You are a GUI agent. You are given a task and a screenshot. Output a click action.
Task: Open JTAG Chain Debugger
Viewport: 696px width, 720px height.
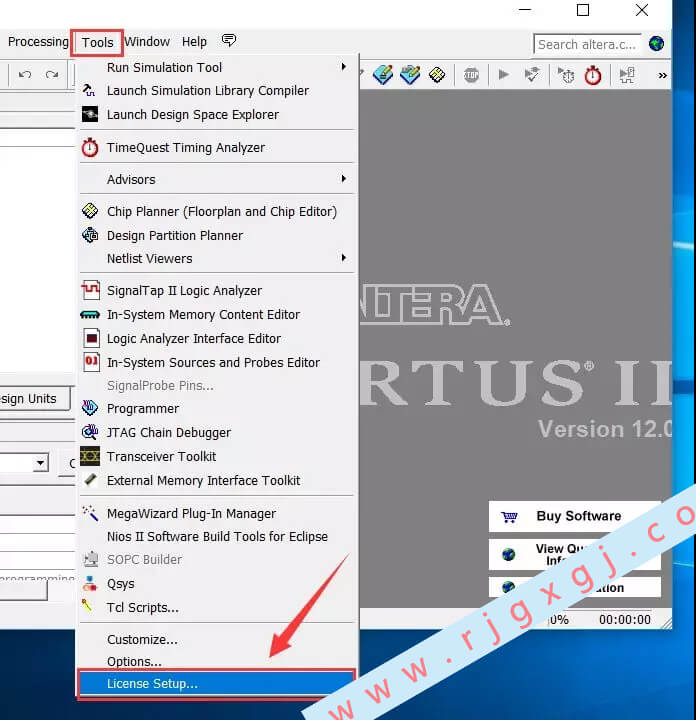click(x=217, y=433)
